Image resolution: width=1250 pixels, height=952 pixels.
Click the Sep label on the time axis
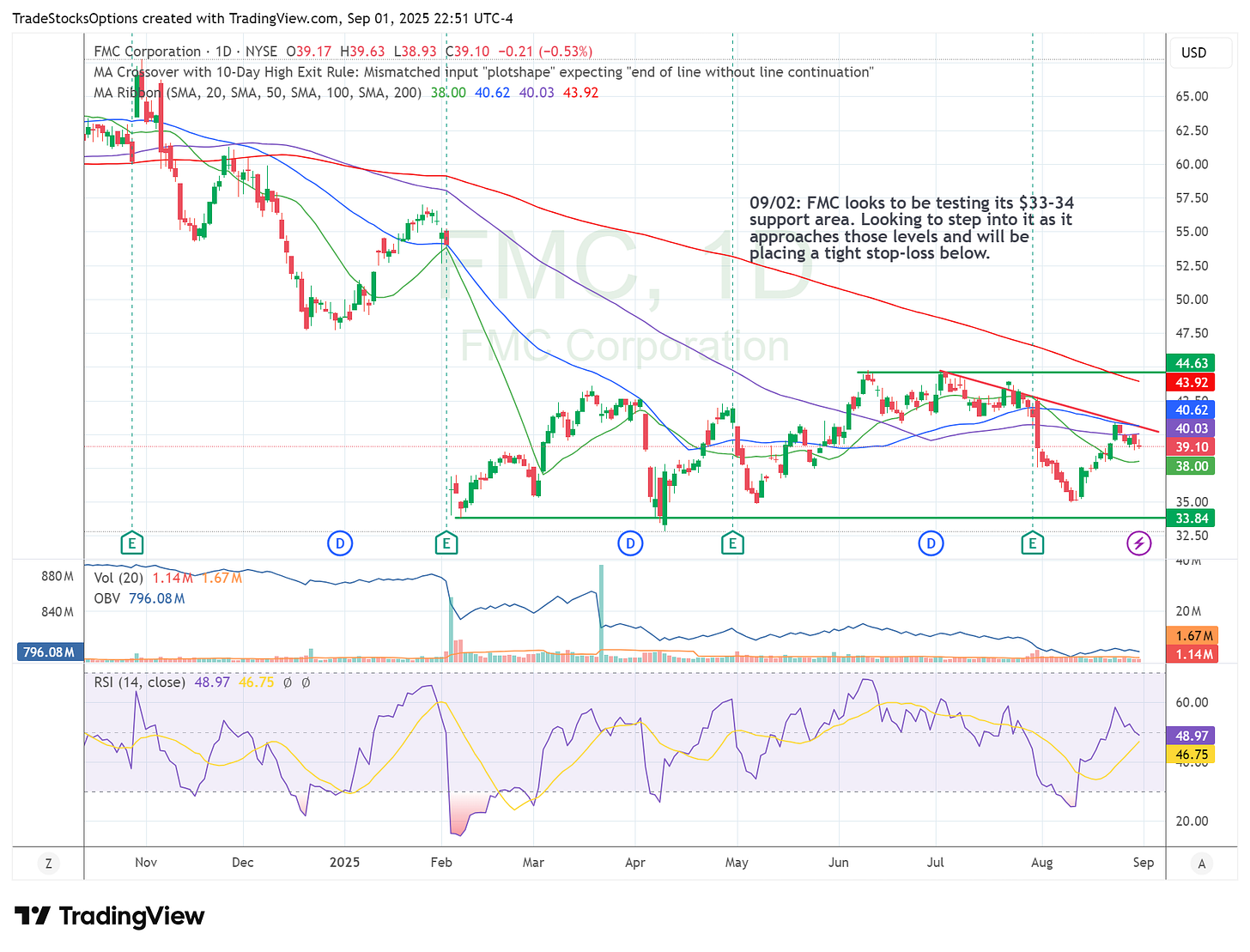pos(1143,862)
